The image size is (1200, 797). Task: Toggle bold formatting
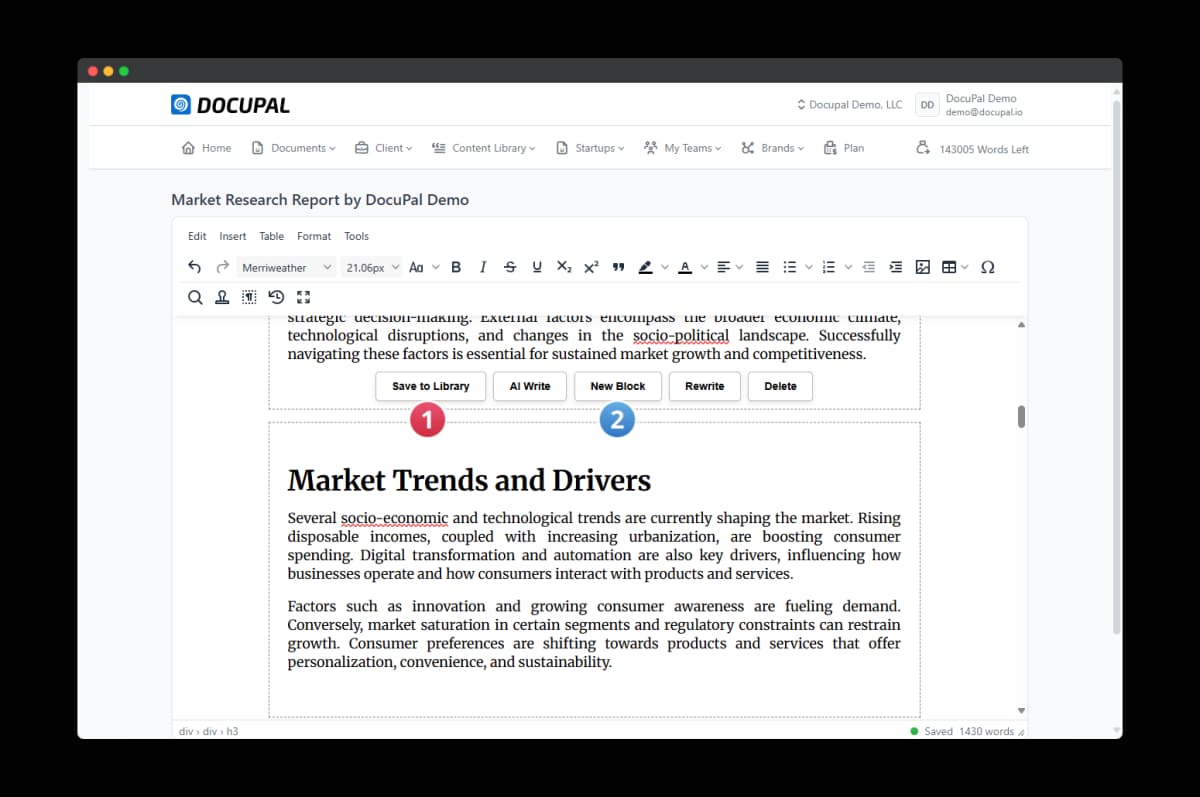click(456, 267)
